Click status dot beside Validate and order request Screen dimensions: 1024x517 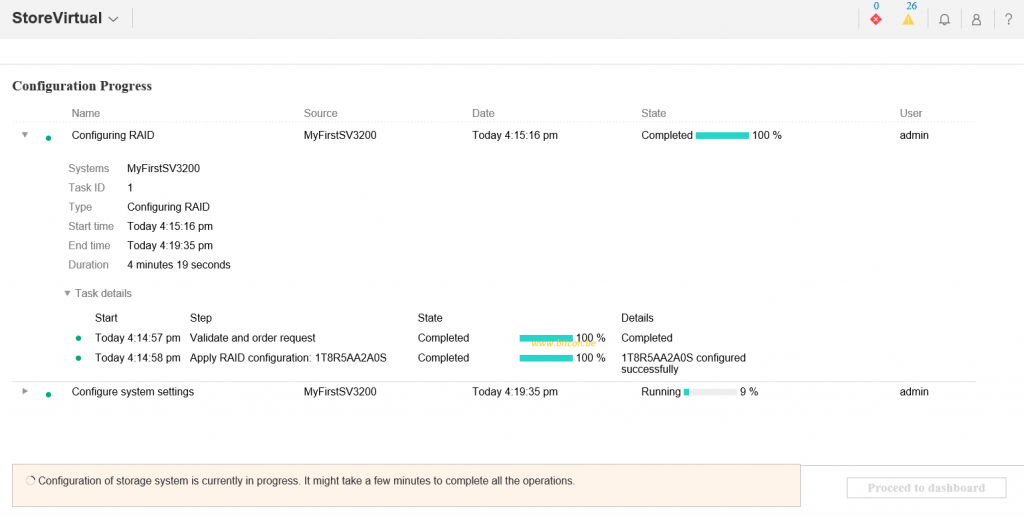click(78, 339)
